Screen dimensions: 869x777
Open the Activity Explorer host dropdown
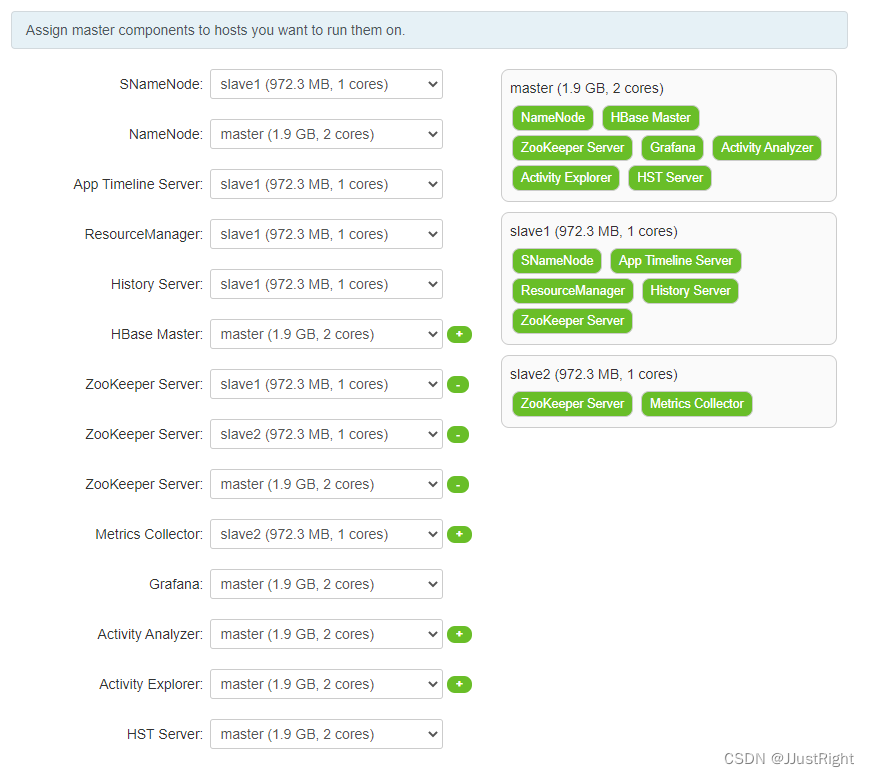[326, 684]
